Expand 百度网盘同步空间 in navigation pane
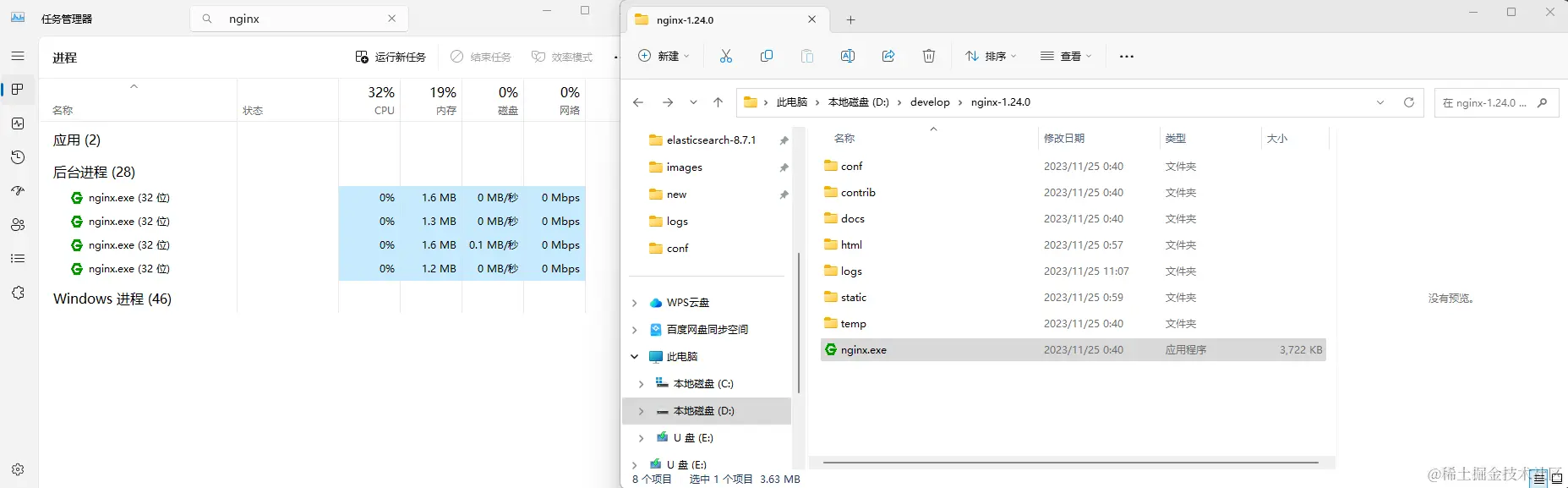1568x488 pixels. tap(635, 330)
